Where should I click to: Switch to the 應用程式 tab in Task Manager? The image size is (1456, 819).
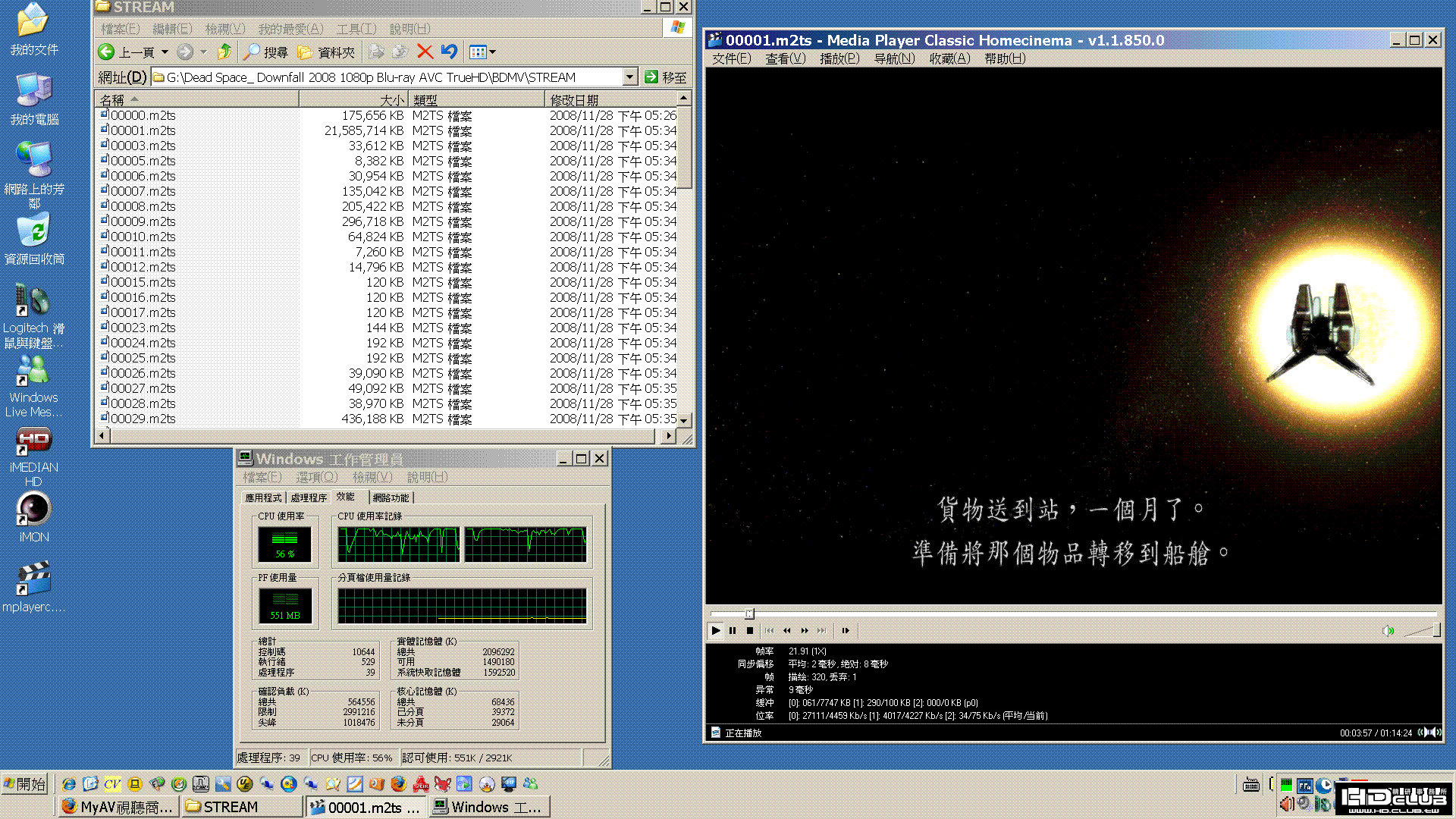tap(263, 497)
